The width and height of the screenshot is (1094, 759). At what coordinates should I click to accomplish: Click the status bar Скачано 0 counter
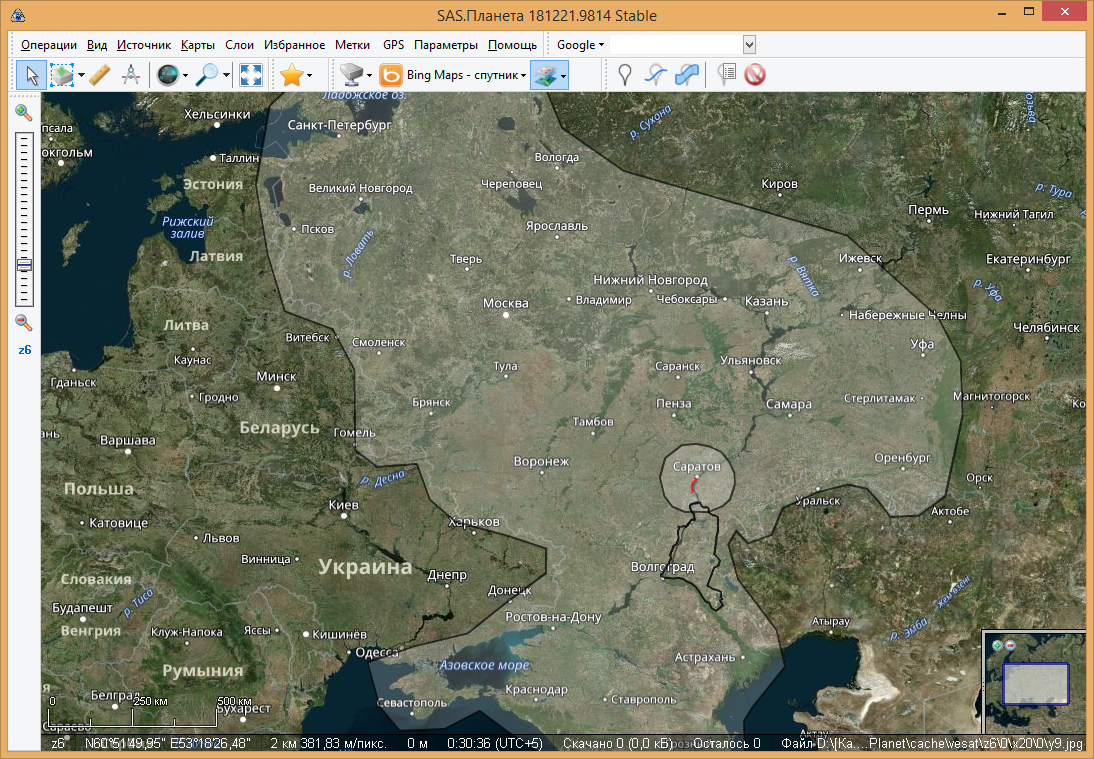[x=617, y=744]
